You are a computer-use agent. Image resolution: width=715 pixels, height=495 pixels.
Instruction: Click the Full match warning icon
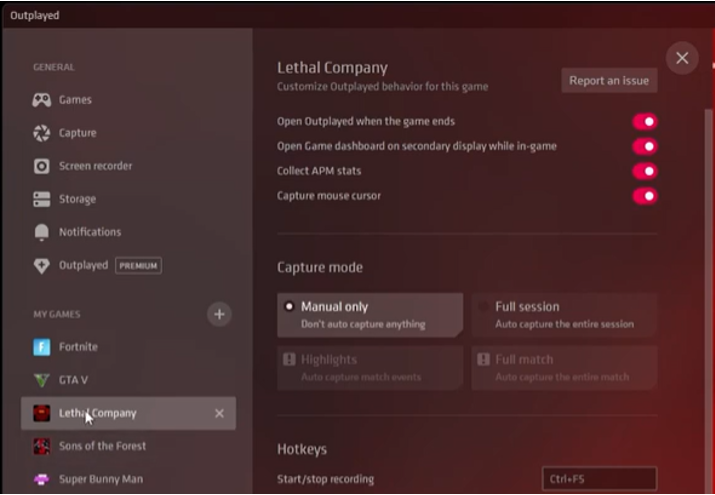[483, 359]
